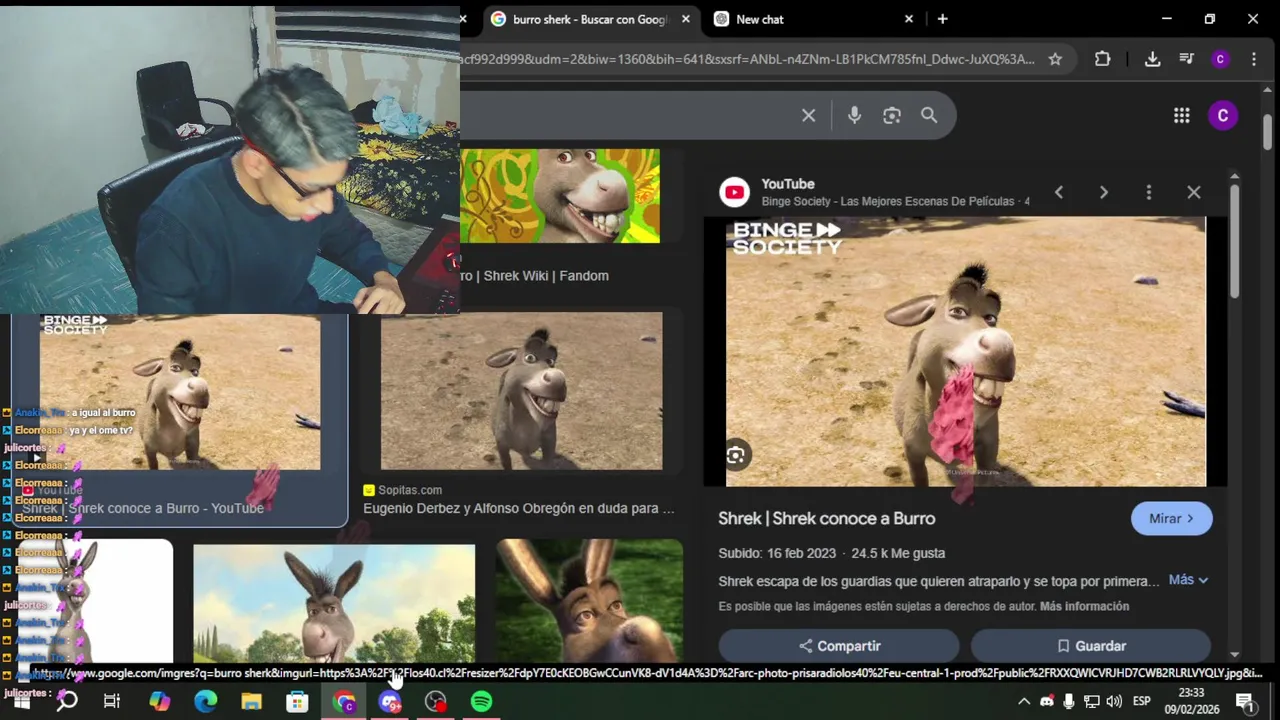
Task: Click the YouTube source logo in preview
Action: tap(735, 192)
